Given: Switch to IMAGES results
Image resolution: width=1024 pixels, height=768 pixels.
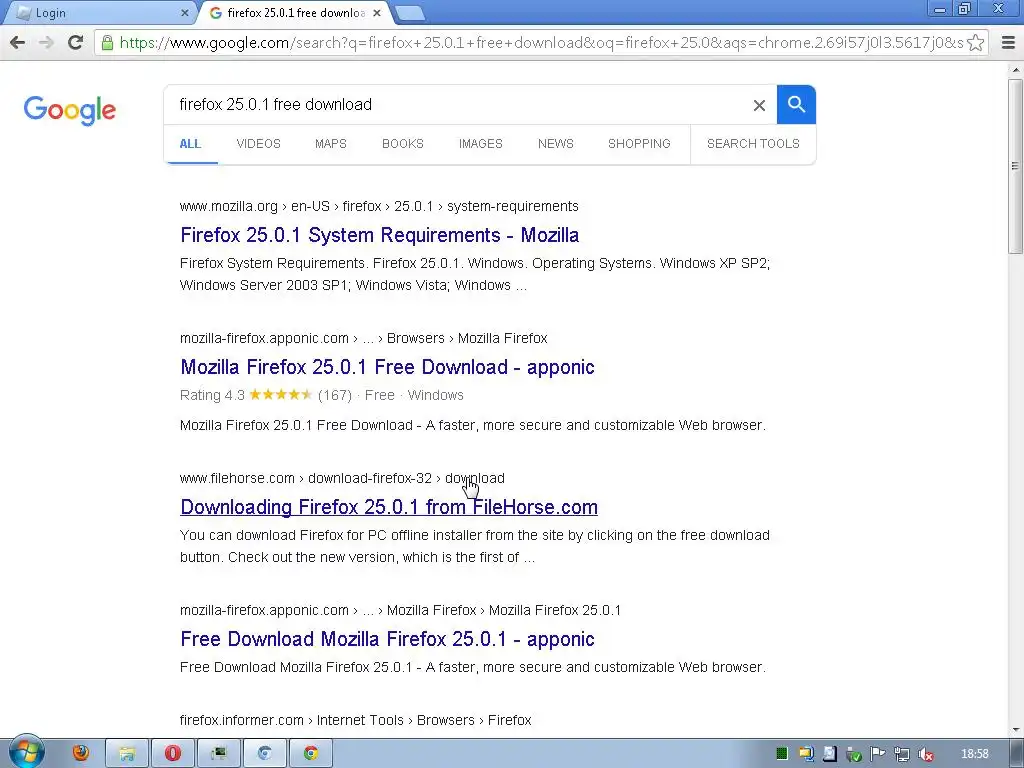Looking at the screenshot, I should click(x=481, y=144).
